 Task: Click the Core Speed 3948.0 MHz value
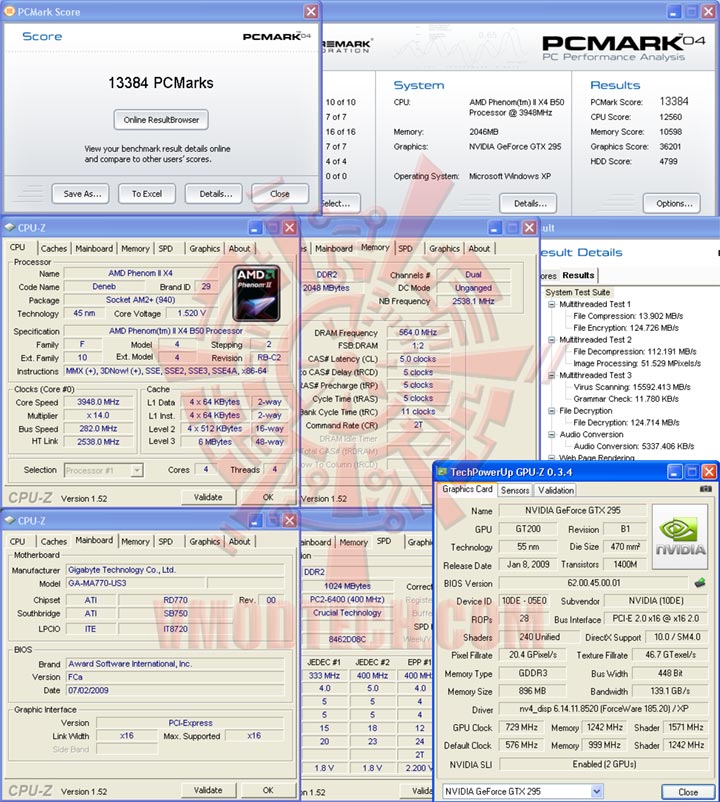click(x=98, y=402)
